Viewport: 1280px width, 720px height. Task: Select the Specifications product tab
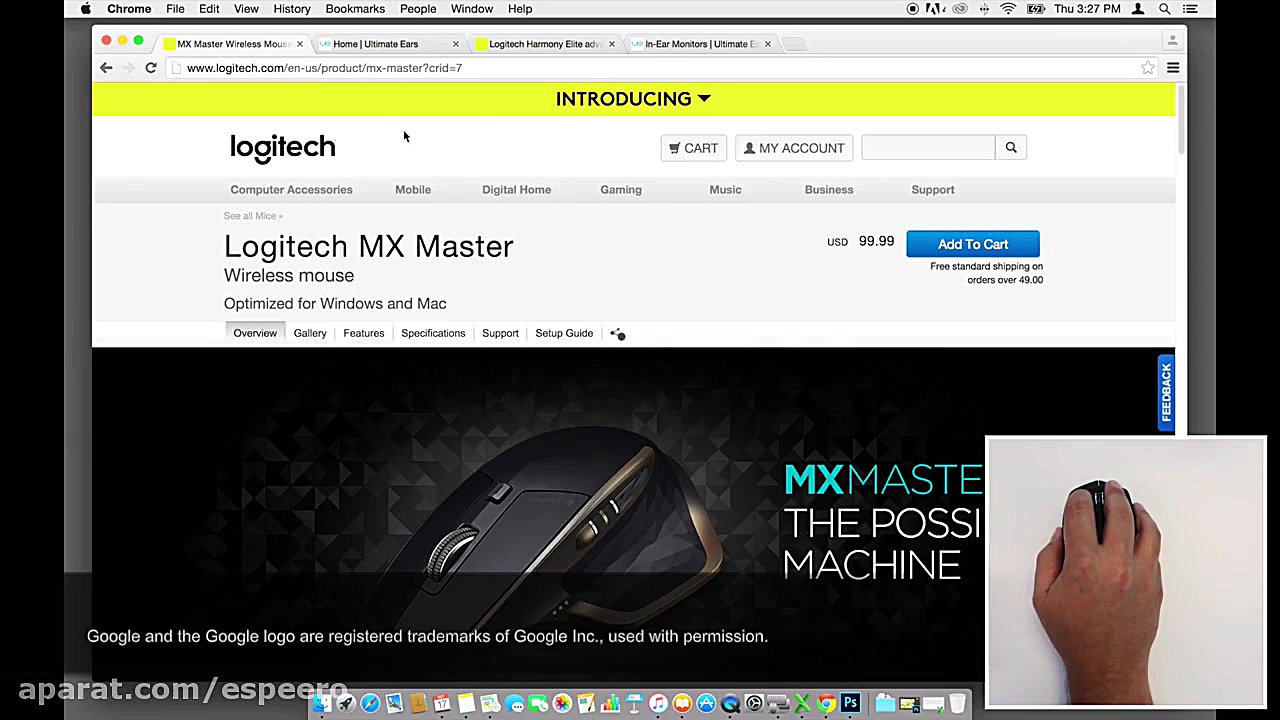[433, 333]
